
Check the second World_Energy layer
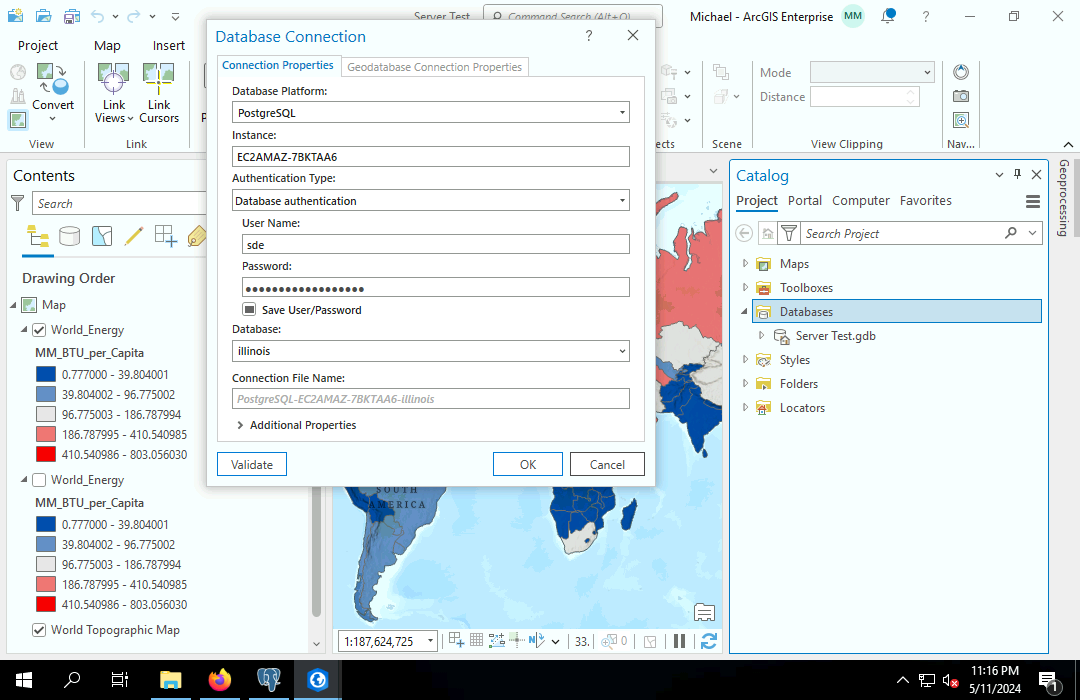click(39, 480)
